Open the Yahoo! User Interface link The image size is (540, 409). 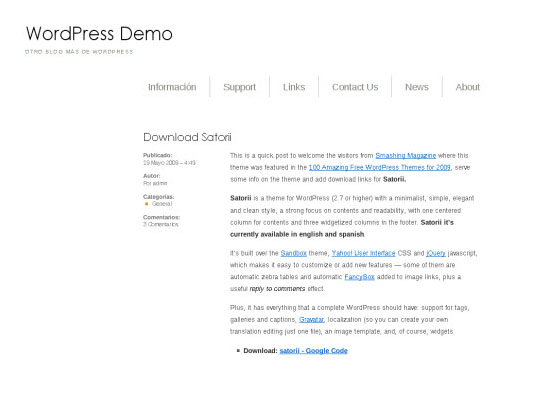(363, 253)
